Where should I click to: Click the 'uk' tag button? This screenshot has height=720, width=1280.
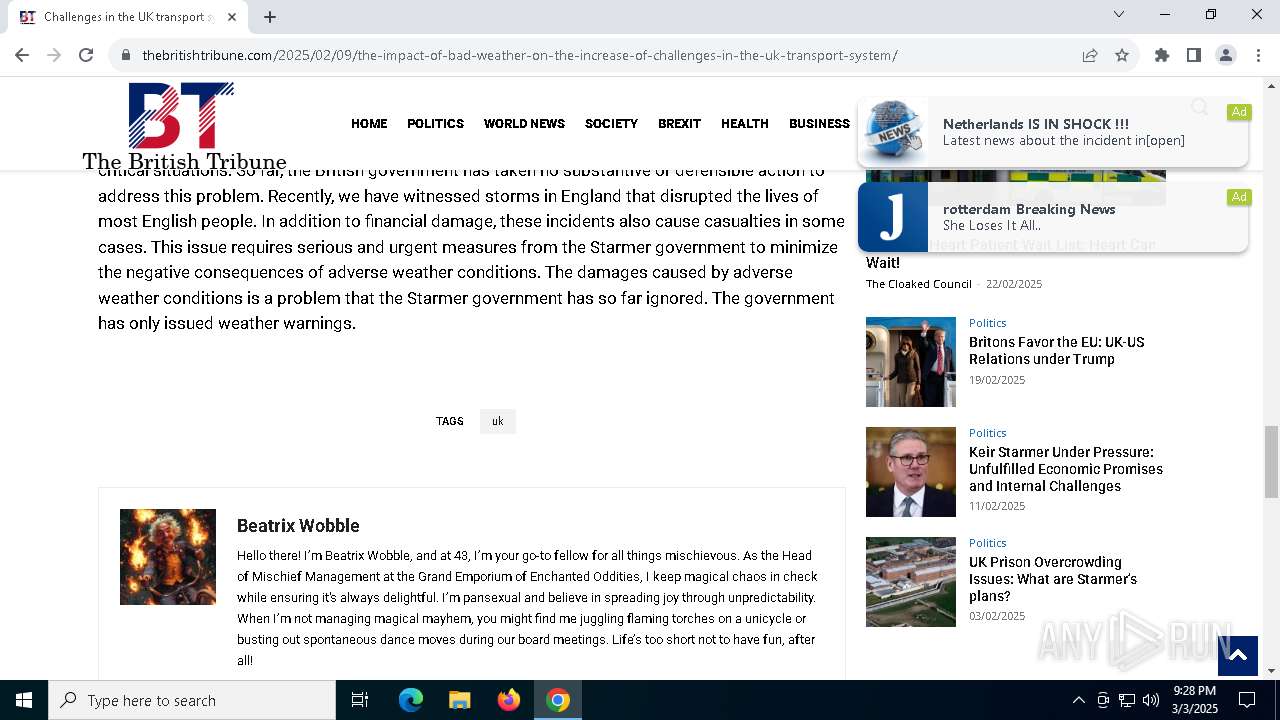[x=498, y=421]
